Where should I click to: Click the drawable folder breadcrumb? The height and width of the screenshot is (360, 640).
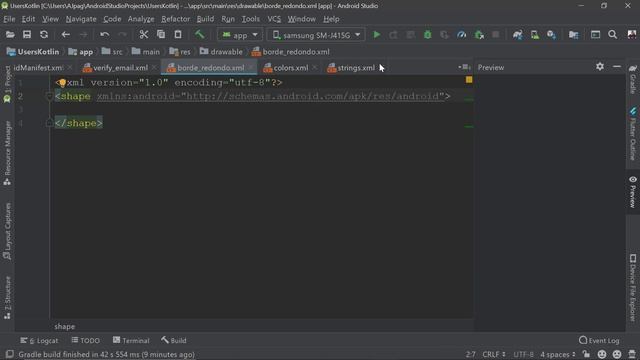click(x=221, y=52)
